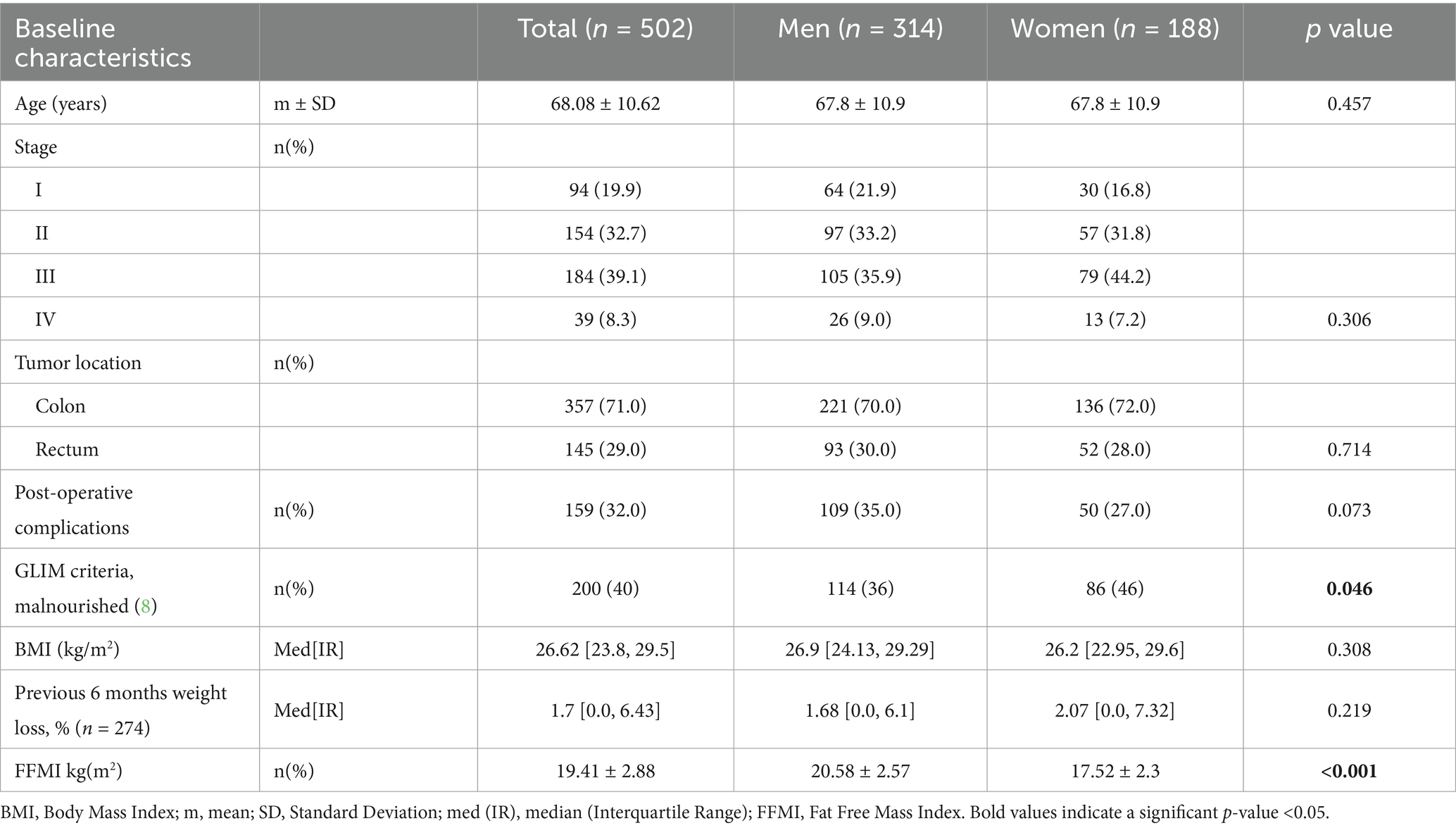The height and width of the screenshot is (828, 1456).
Task: Select the "Women (n = 188)" column header
Action: point(1115,29)
